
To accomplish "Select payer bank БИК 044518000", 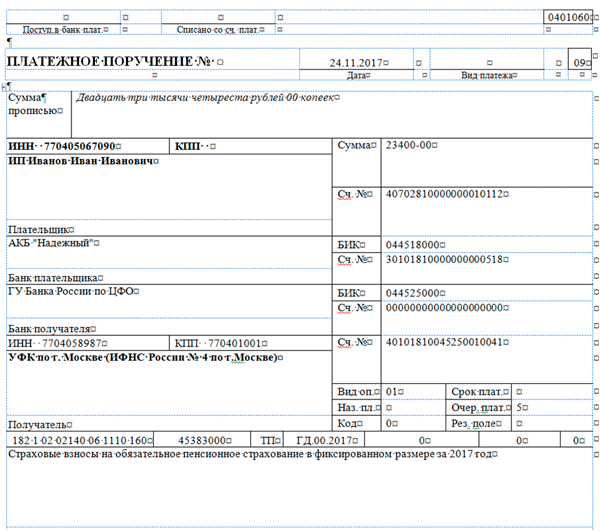I will 413,244.
